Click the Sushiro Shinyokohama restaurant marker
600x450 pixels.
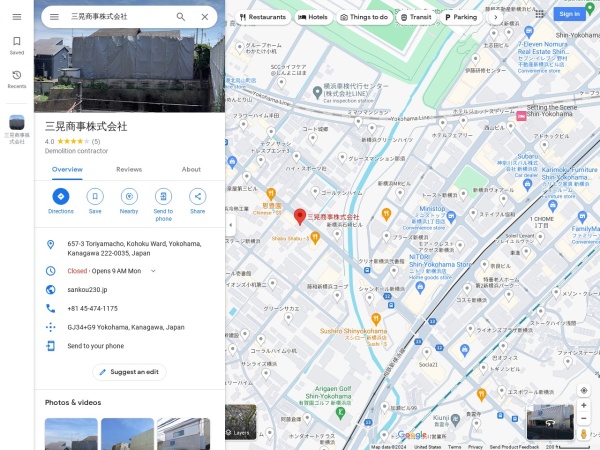tap(376, 318)
